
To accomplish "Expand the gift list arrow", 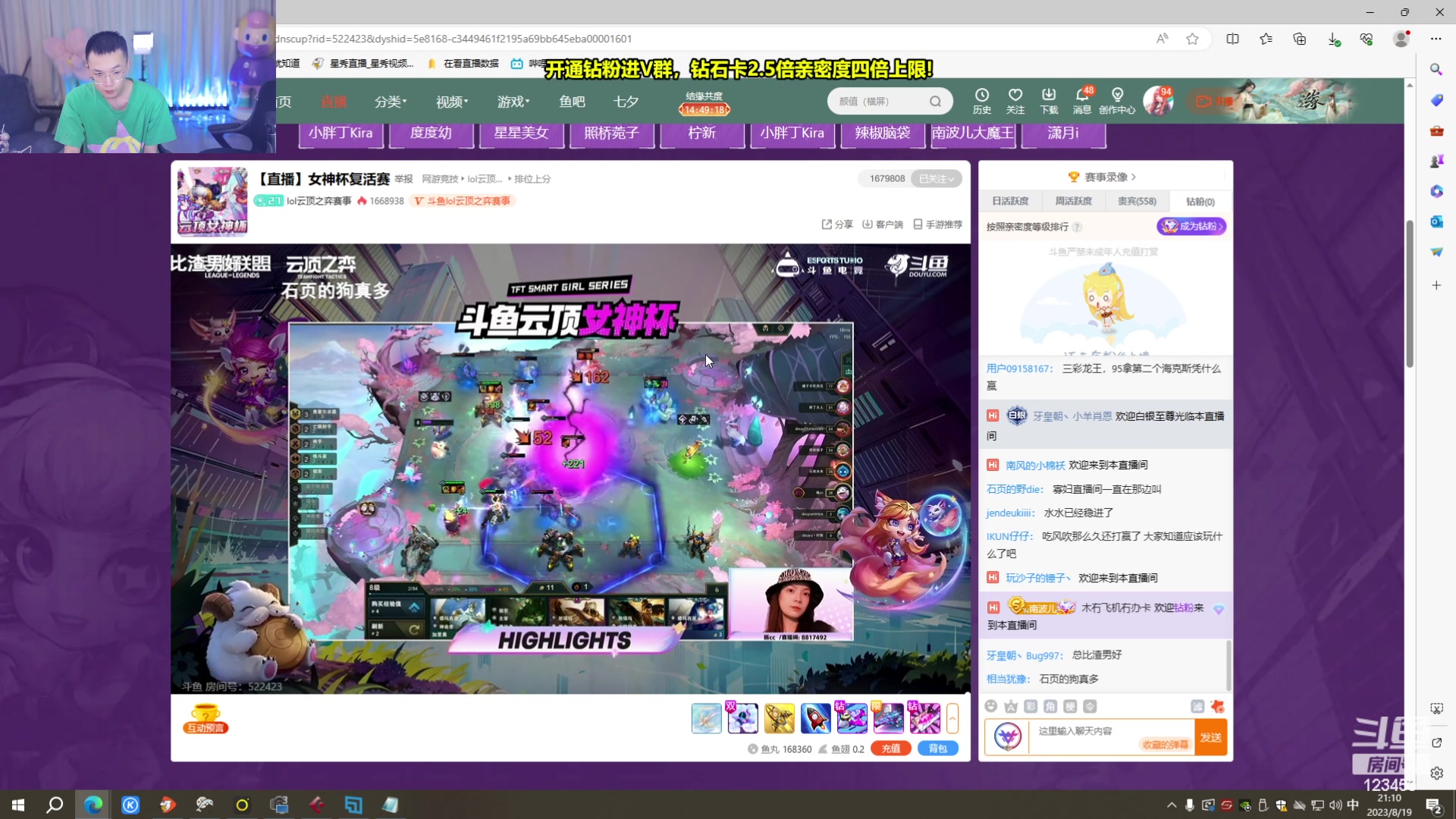I will click(x=952, y=718).
